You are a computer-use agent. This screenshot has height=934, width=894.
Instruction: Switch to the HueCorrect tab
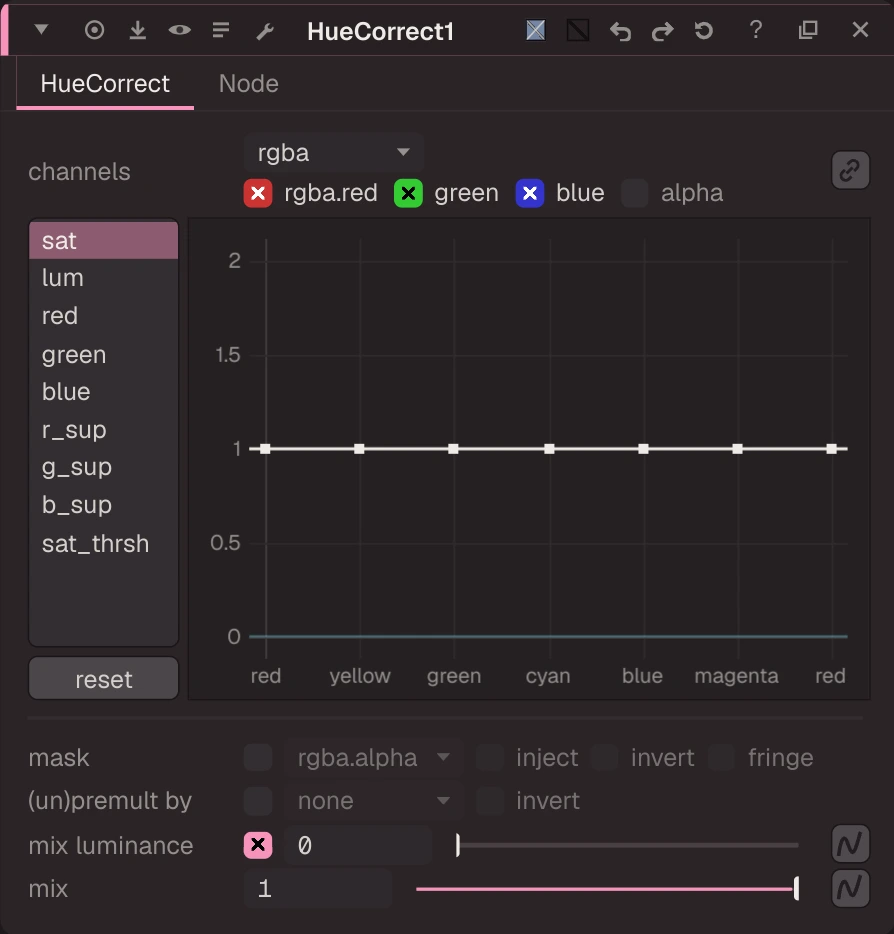[105, 84]
